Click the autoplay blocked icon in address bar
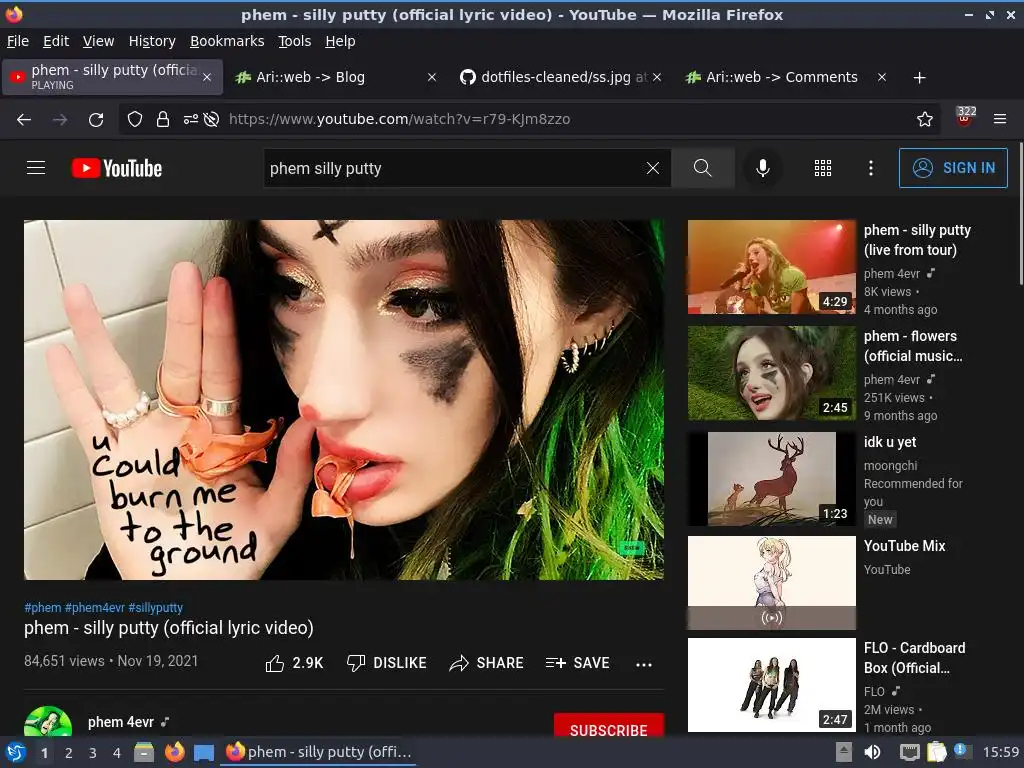 tap(211, 119)
